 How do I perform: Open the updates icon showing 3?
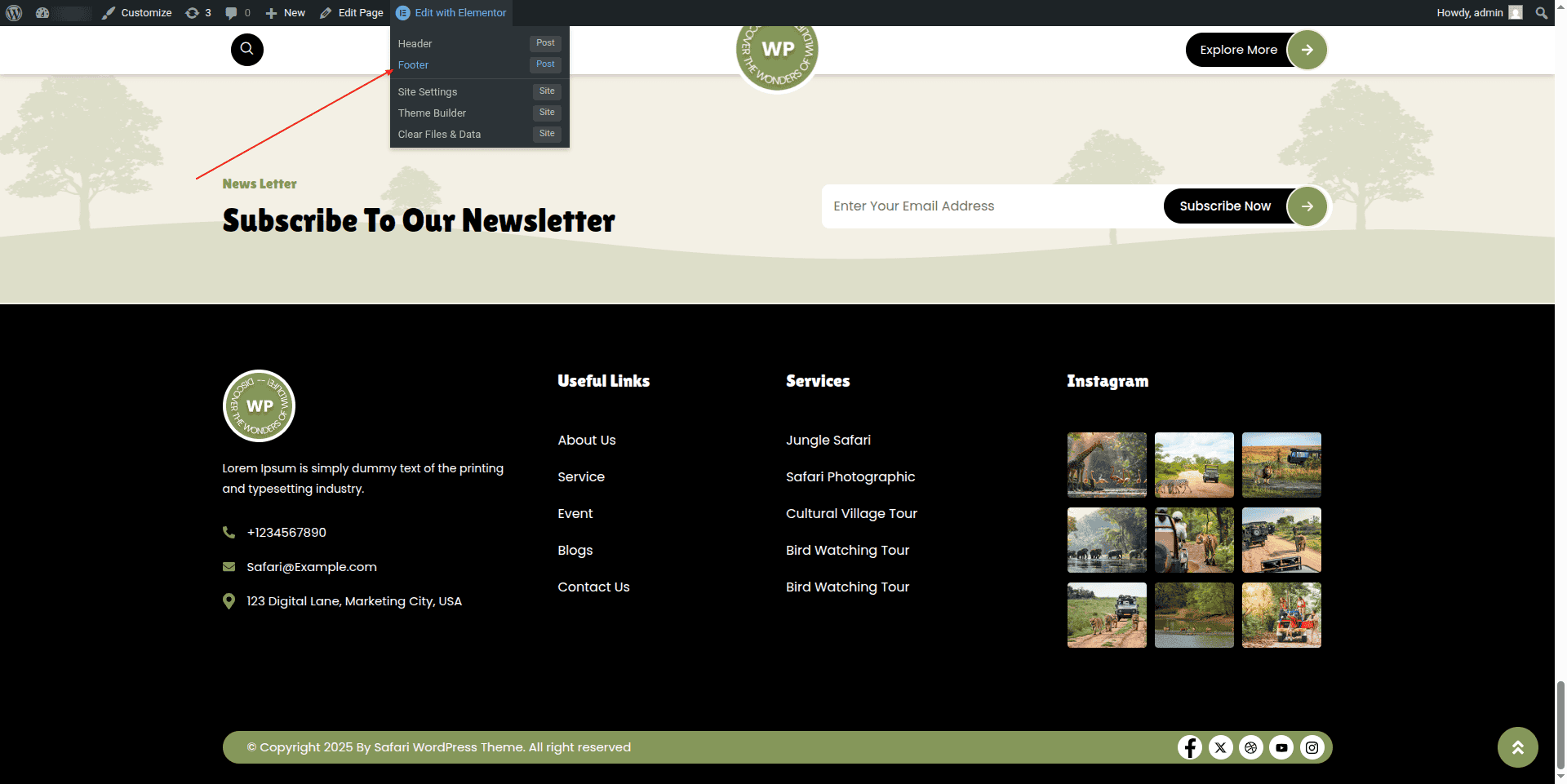(x=198, y=13)
